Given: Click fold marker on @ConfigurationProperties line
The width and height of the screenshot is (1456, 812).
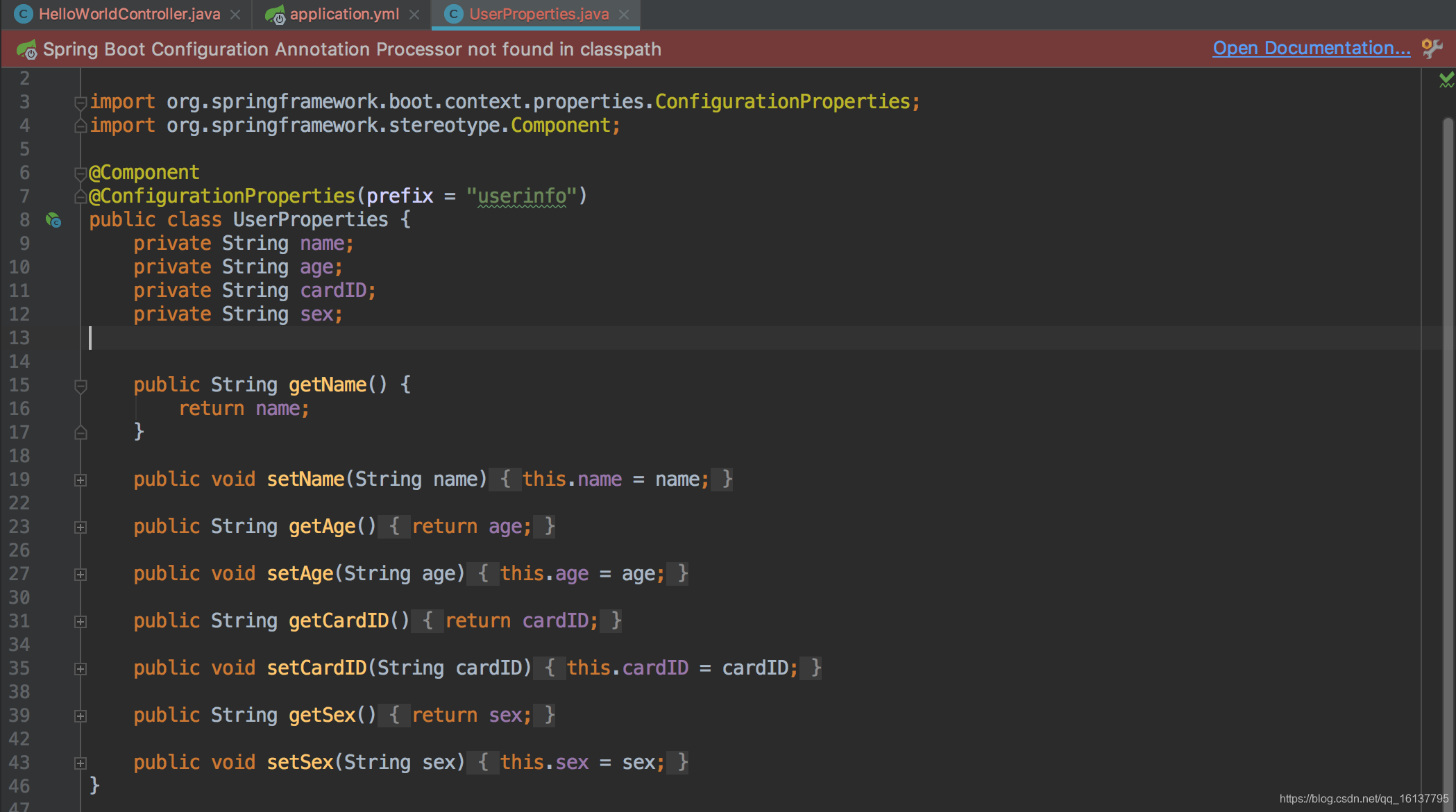Looking at the screenshot, I should (81, 197).
